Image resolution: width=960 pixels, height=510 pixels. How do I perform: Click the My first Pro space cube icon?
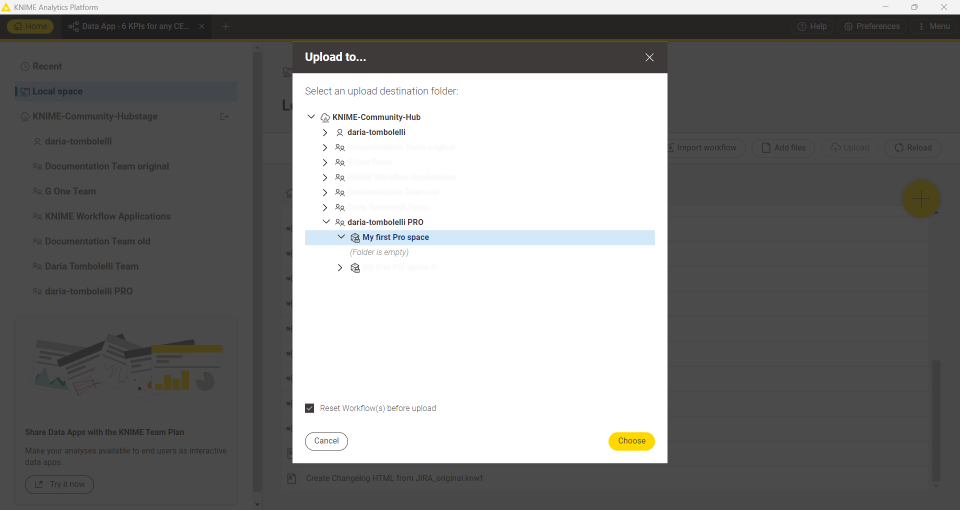click(x=355, y=237)
